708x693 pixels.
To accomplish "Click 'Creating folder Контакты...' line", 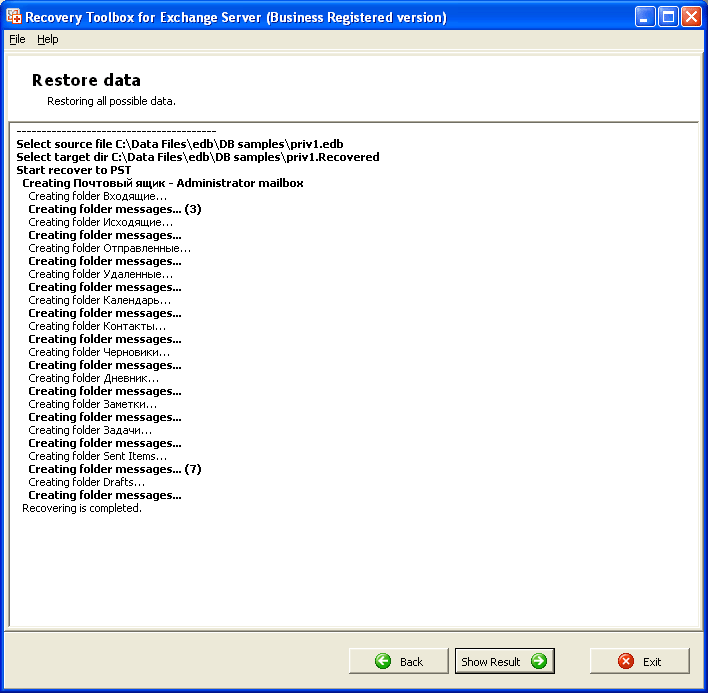I will 97,326.
